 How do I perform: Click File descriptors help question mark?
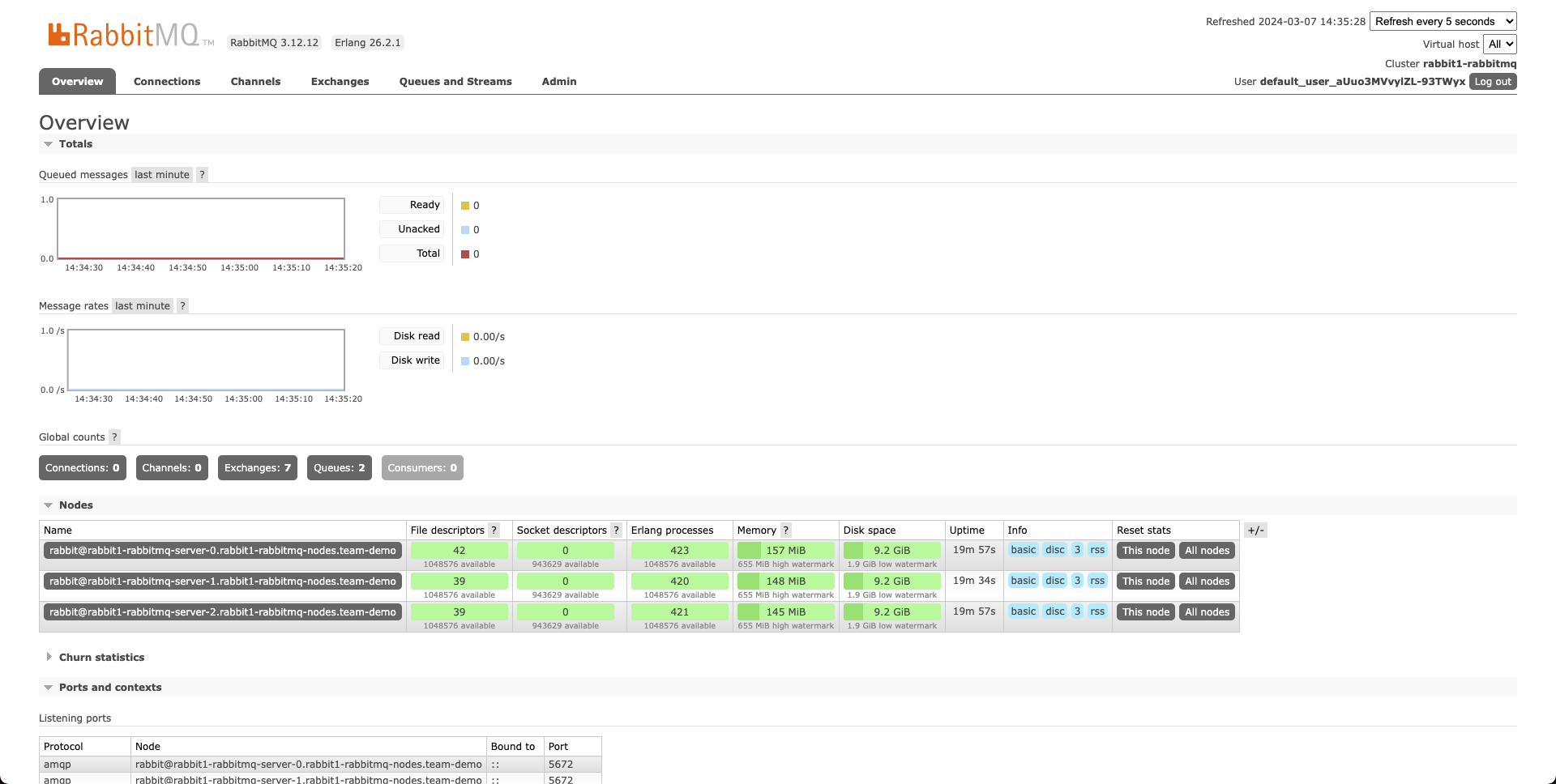(x=494, y=530)
